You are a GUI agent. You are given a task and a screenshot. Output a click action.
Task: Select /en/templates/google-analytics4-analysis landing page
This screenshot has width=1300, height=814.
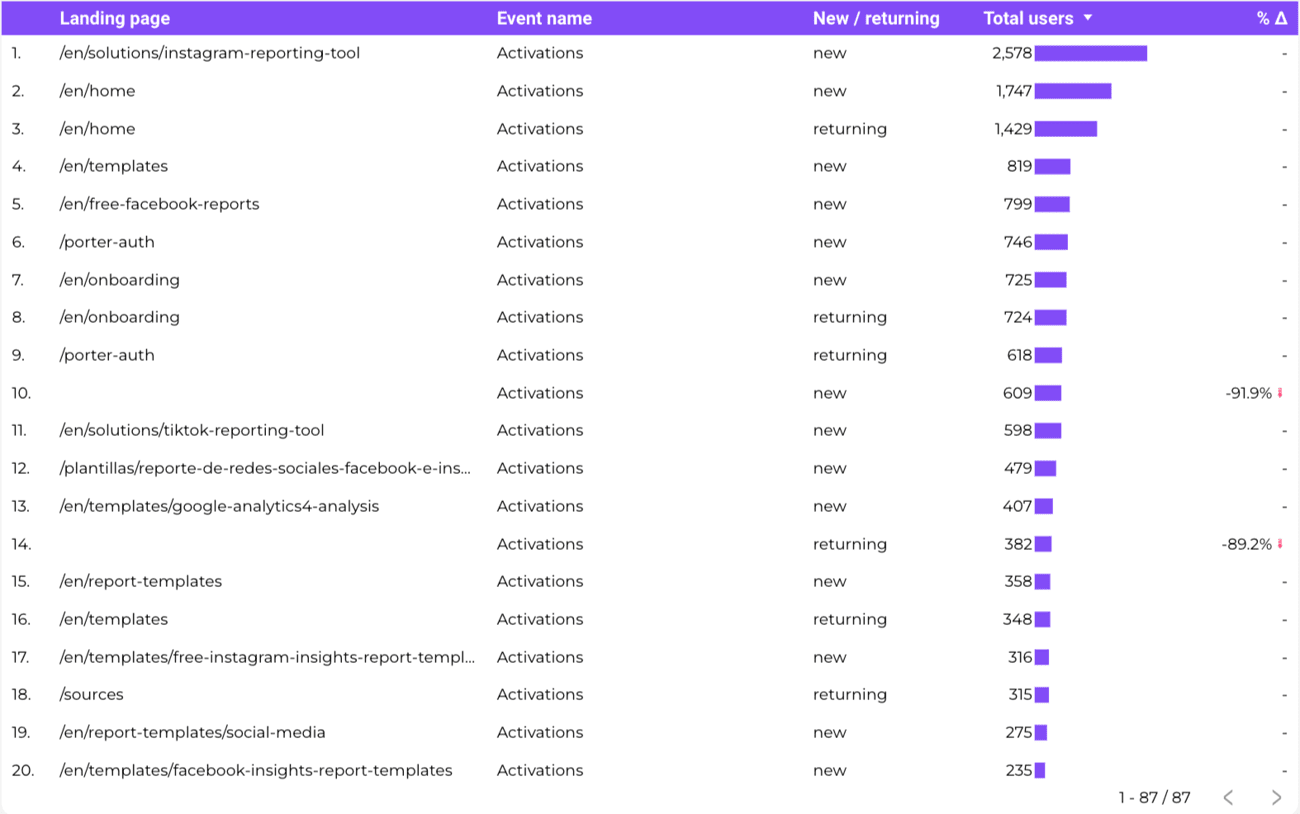219,506
